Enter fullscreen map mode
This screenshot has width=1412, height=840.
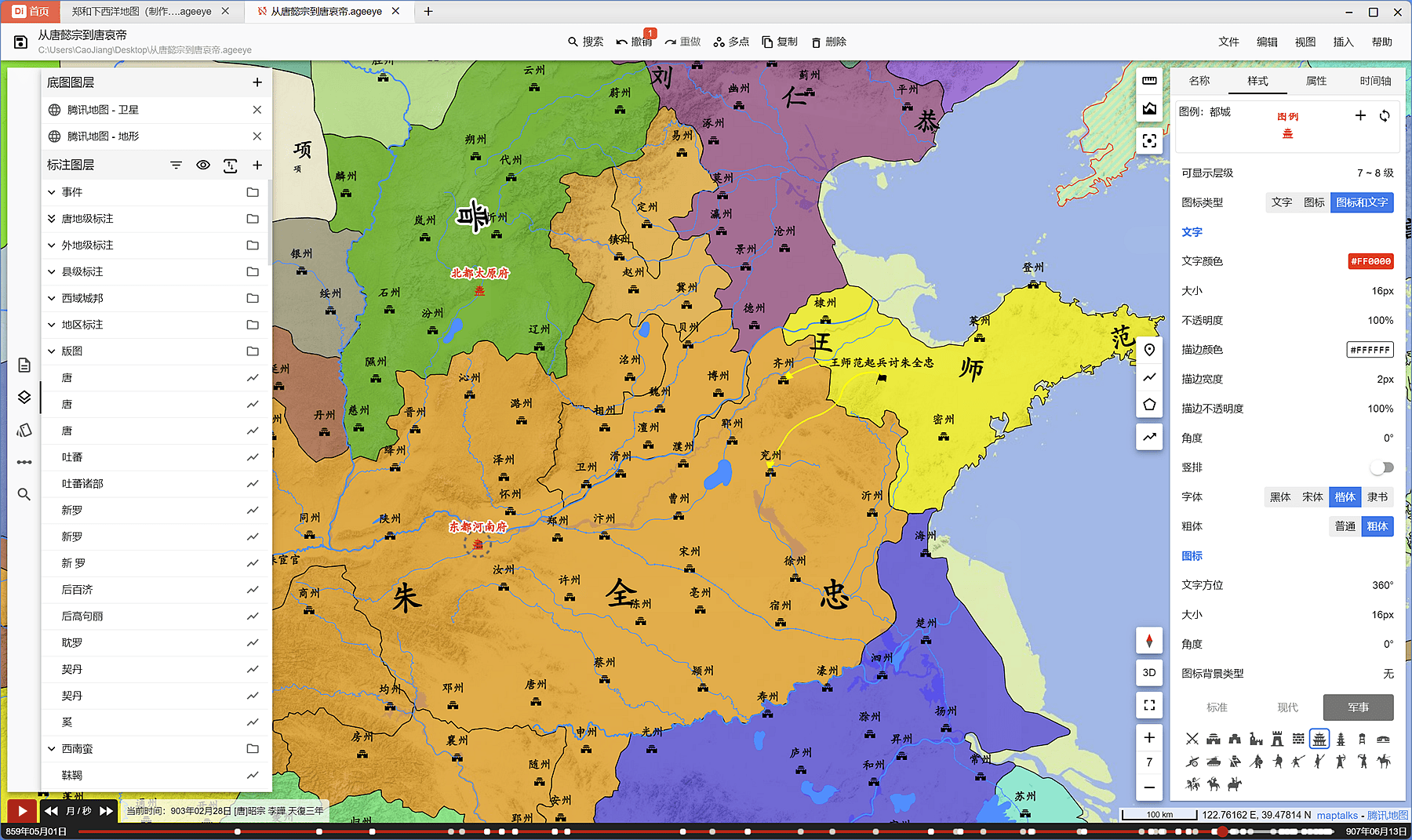click(x=1149, y=705)
